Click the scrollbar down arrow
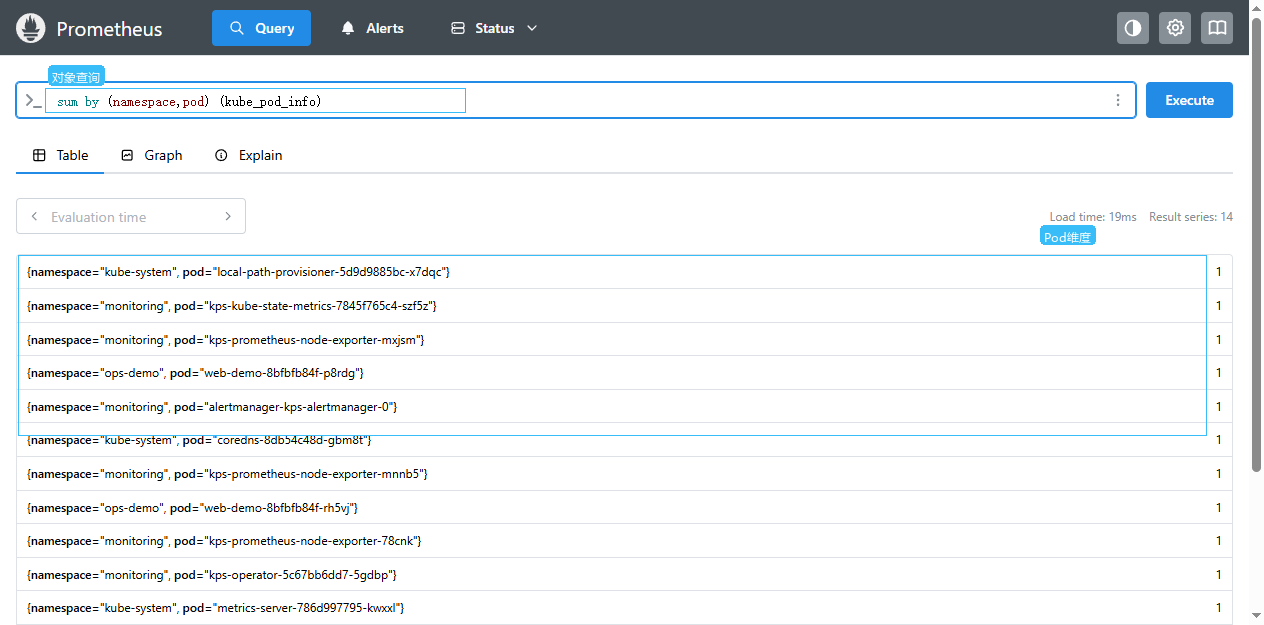Image resolution: width=1264 pixels, height=625 pixels. [1257, 616]
